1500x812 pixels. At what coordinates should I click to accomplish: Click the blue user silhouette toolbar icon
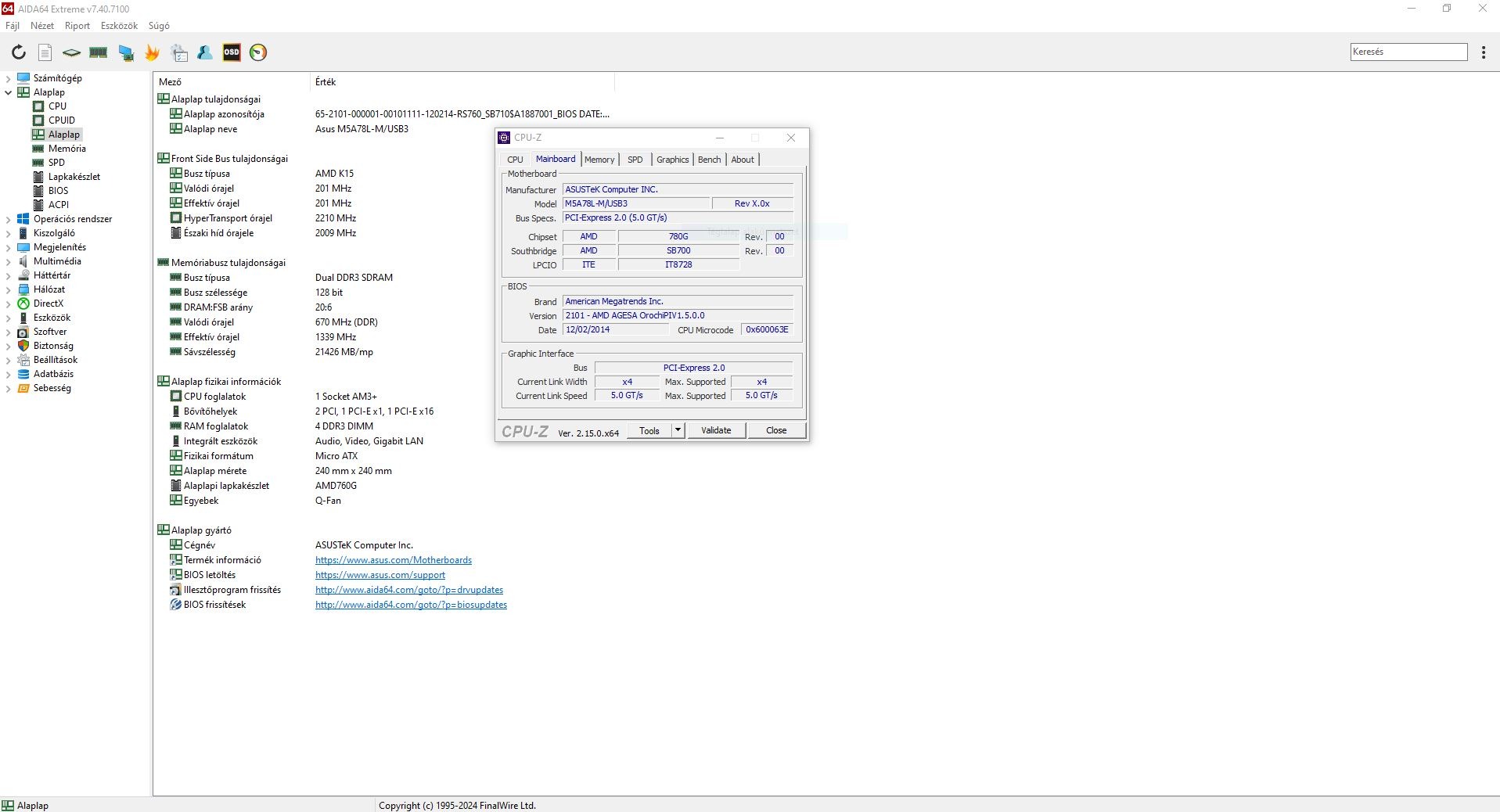[205, 52]
